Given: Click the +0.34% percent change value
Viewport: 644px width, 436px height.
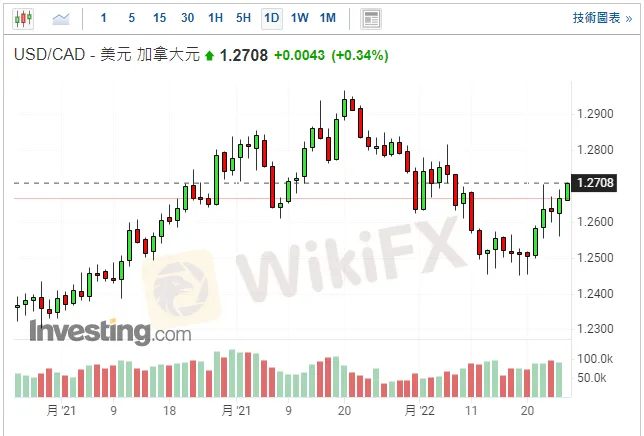Looking at the screenshot, I should [359, 55].
